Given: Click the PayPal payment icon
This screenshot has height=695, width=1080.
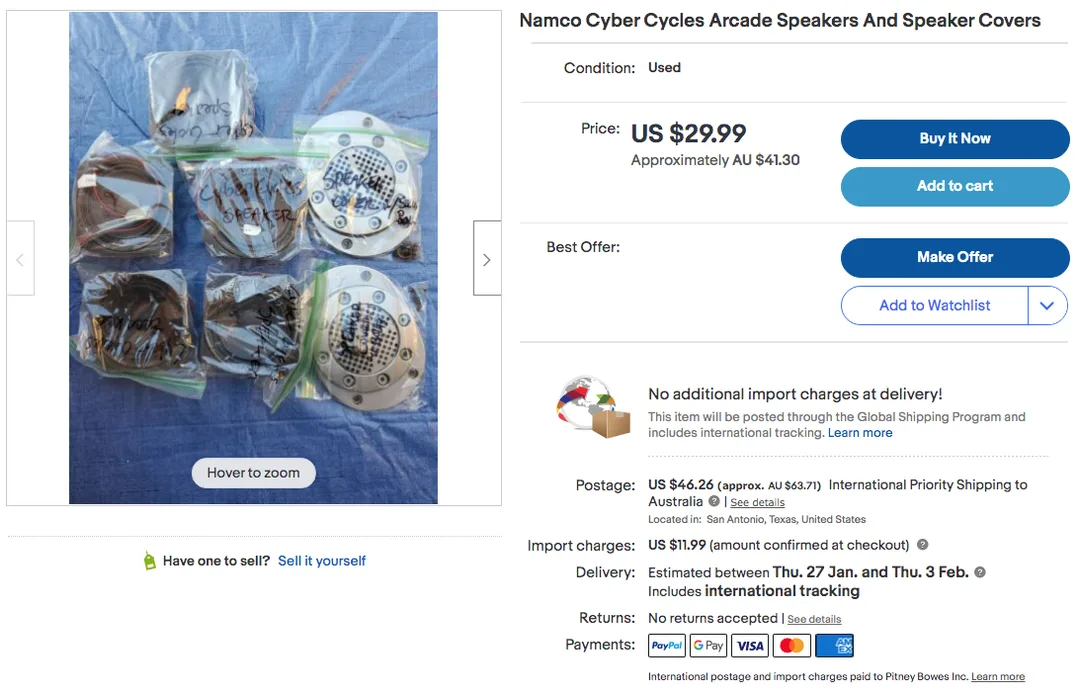Looking at the screenshot, I should pyautogui.click(x=667, y=646).
